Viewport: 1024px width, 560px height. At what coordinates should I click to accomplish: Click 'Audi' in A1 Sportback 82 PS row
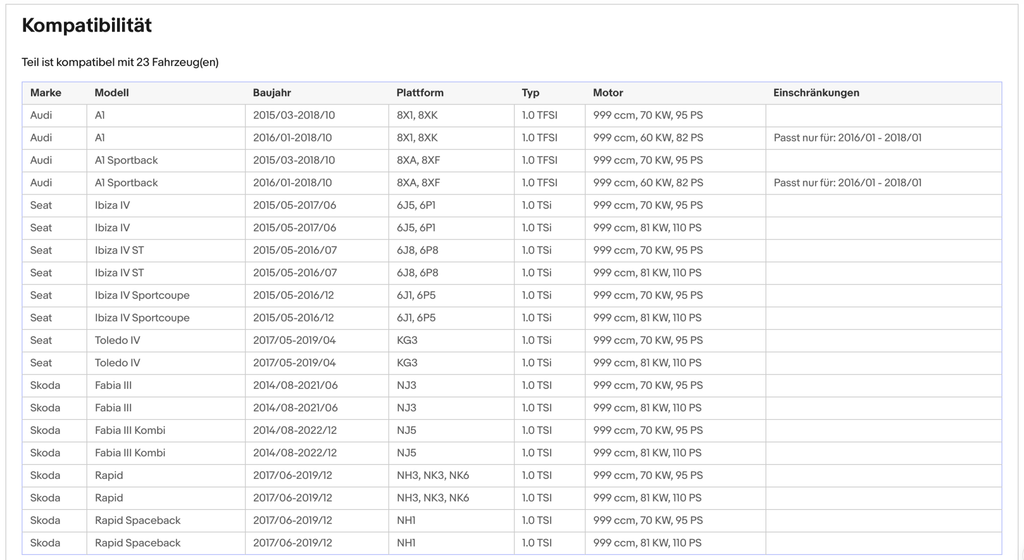pyautogui.click(x=41, y=183)
